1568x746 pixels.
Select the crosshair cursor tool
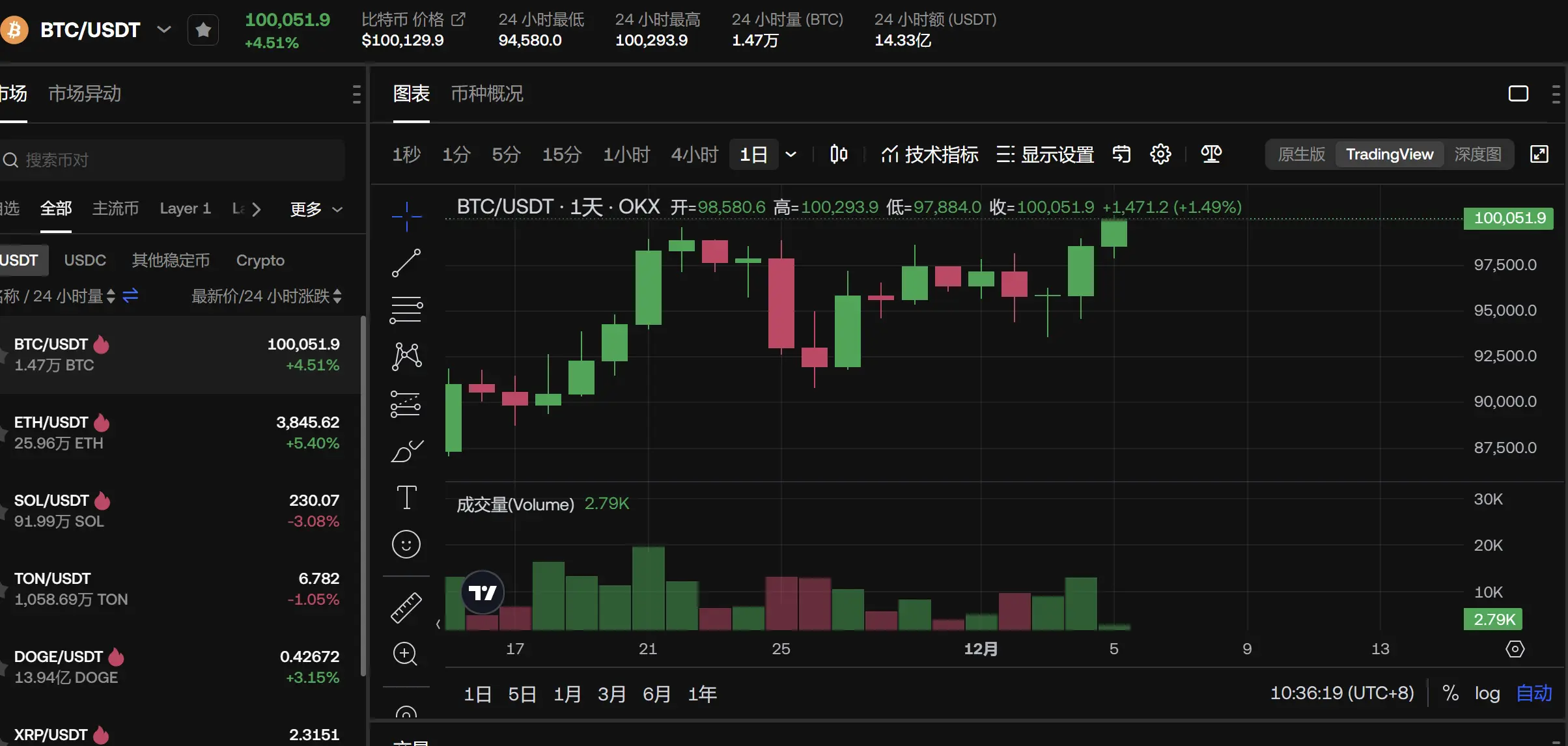click(405, 216)
